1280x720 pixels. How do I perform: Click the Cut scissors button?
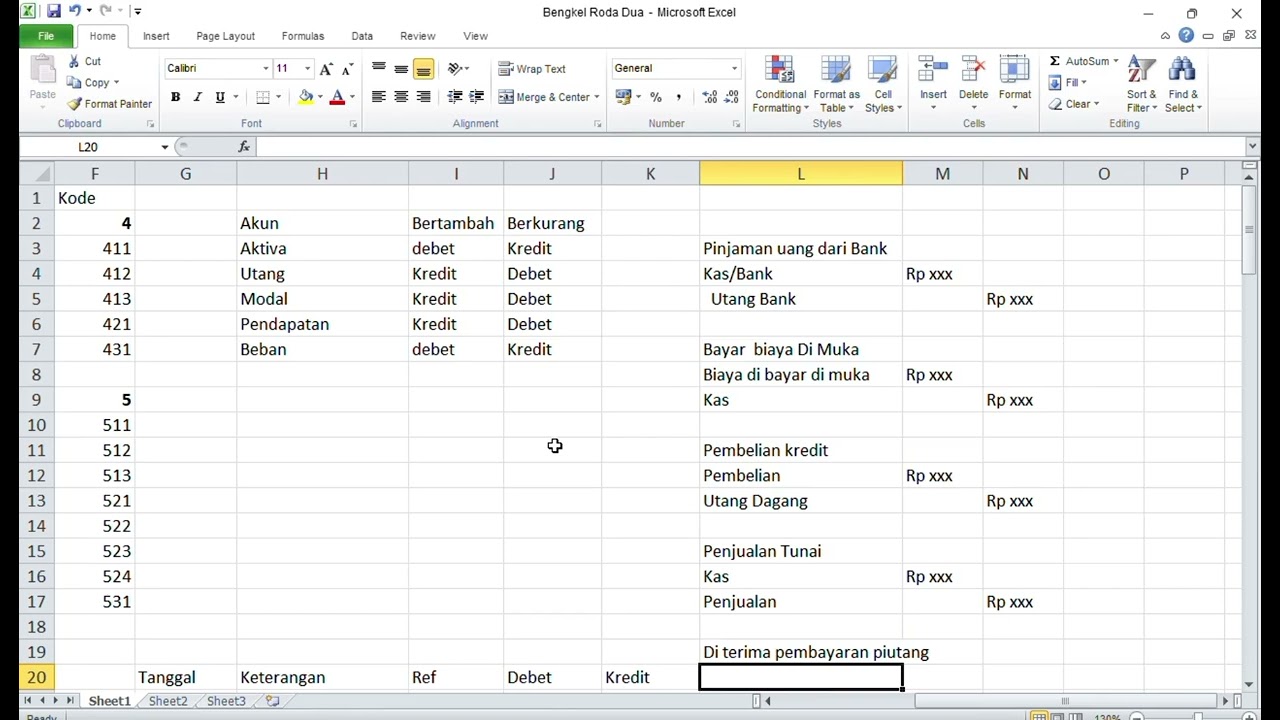point(84,61)
